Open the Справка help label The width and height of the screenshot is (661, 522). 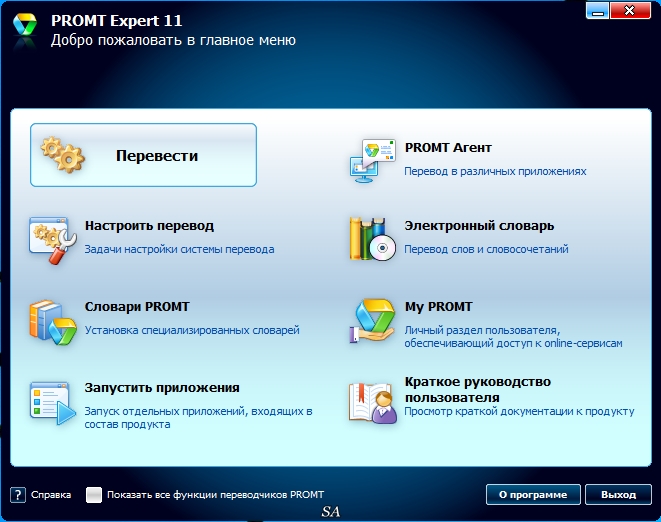(x=51, y=495)
